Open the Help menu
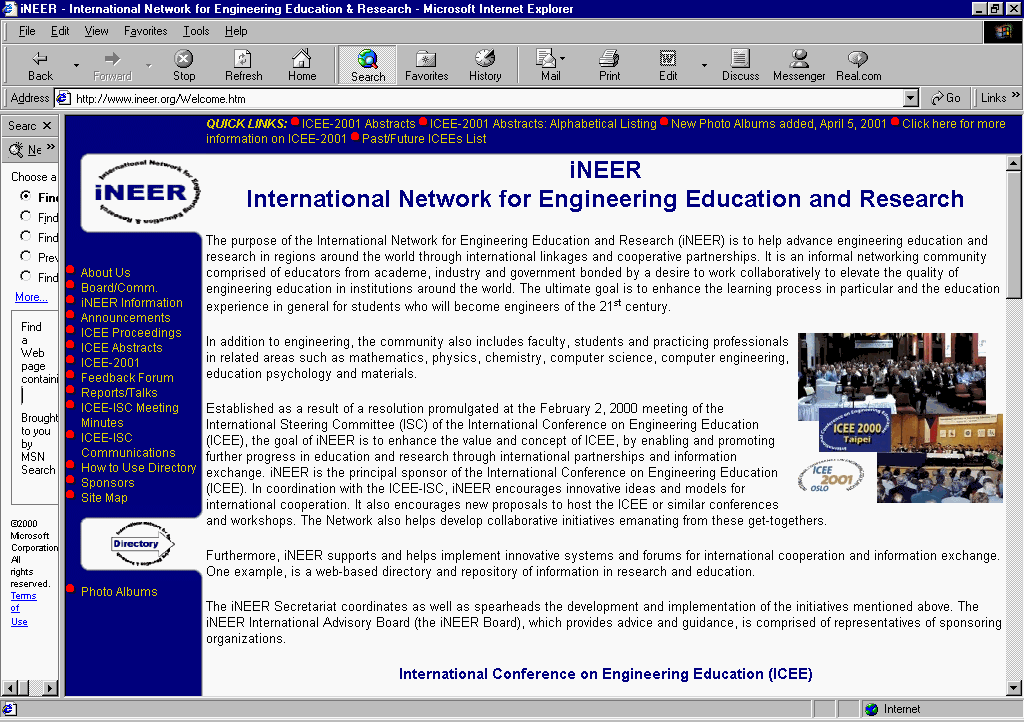This screenshot has height=722, width=1024. pyautogui.click(x=236, y=31)
